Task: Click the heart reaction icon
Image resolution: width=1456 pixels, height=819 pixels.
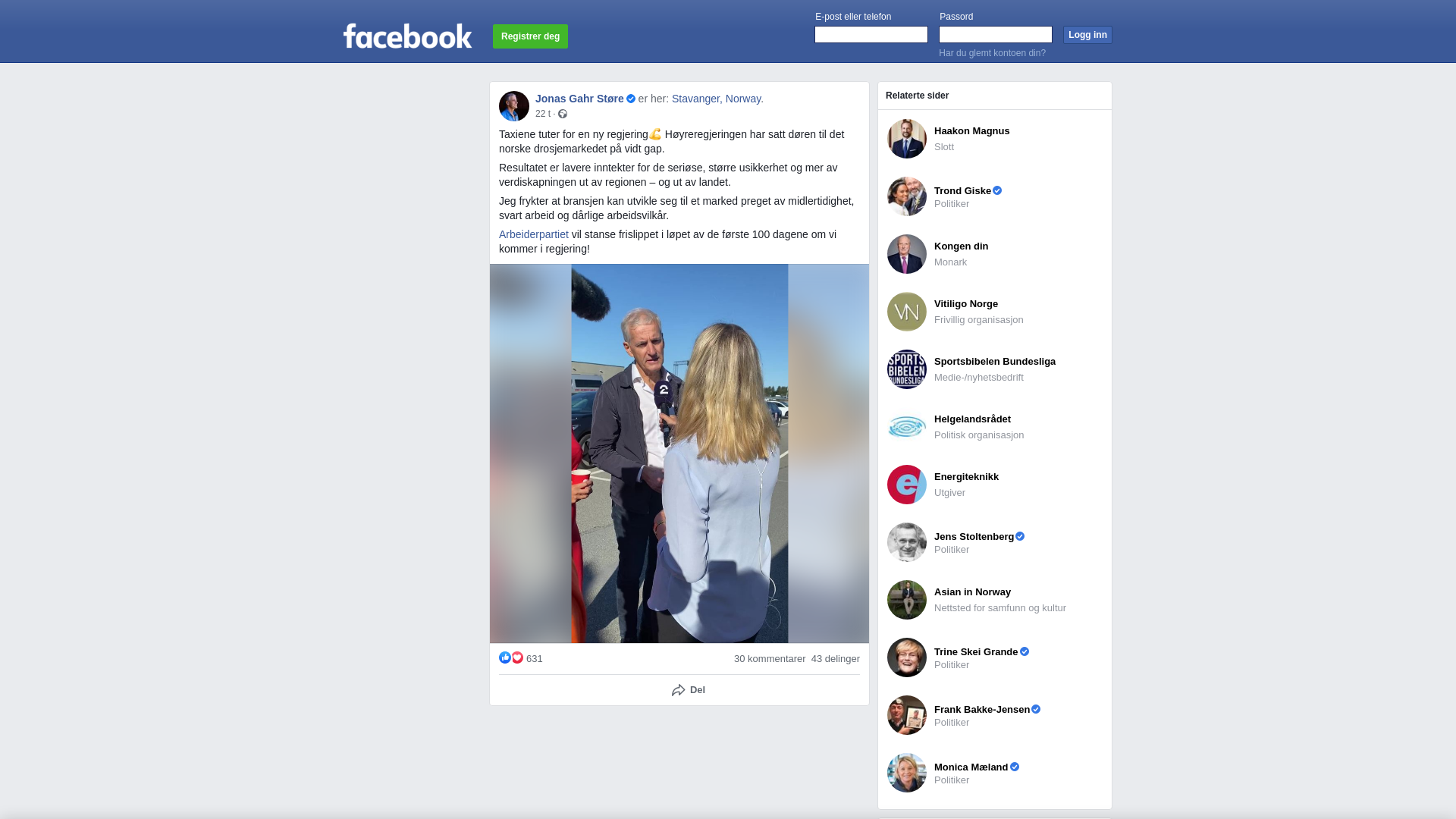Action: pos(517,657)
